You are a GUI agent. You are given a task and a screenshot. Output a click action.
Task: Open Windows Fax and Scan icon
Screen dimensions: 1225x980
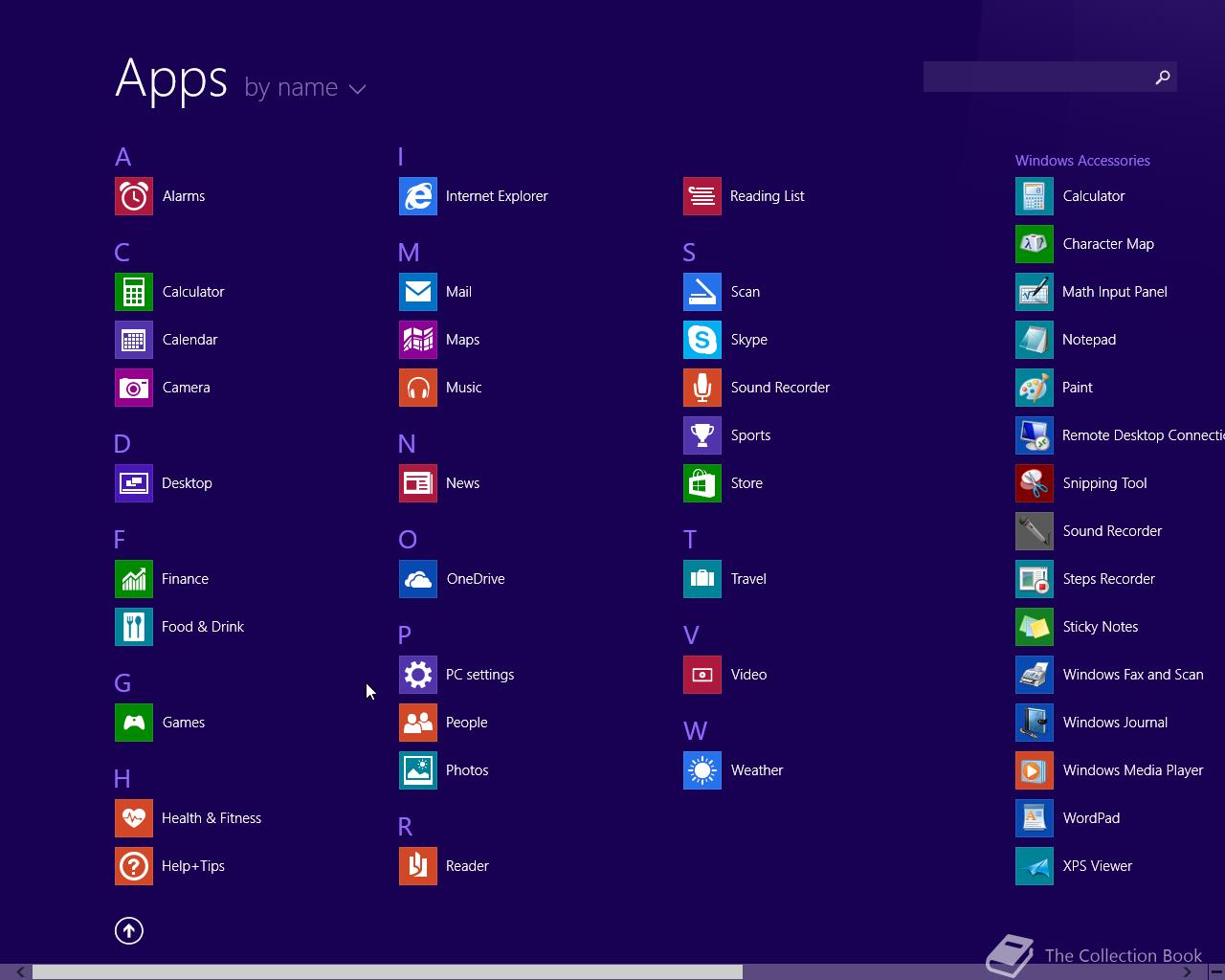tap(1035, 675)
